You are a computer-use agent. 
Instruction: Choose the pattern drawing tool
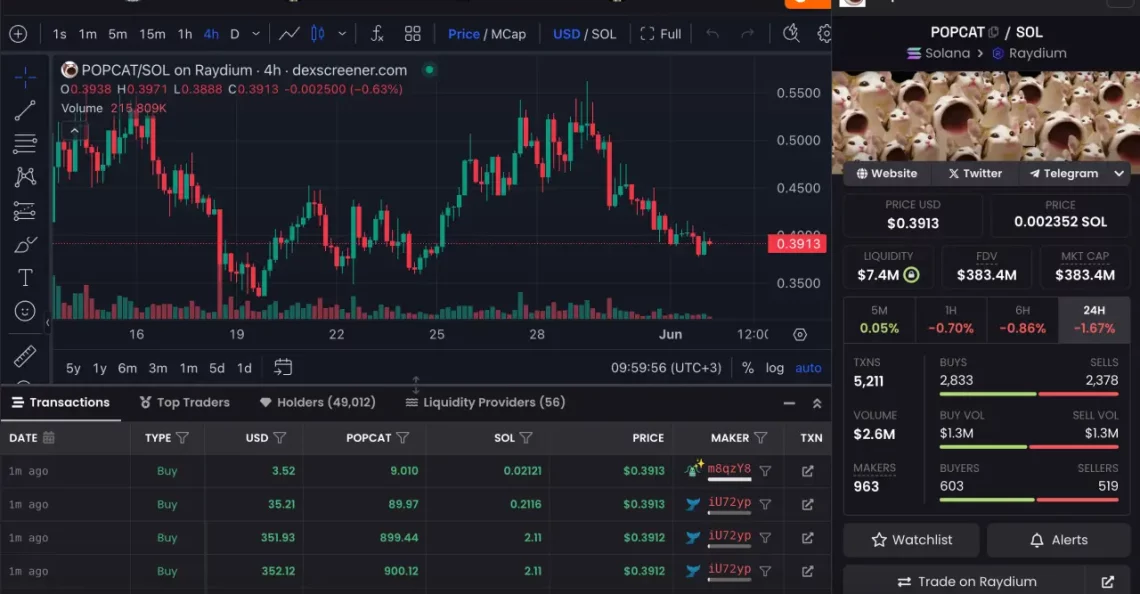click(x=25, y=177)
